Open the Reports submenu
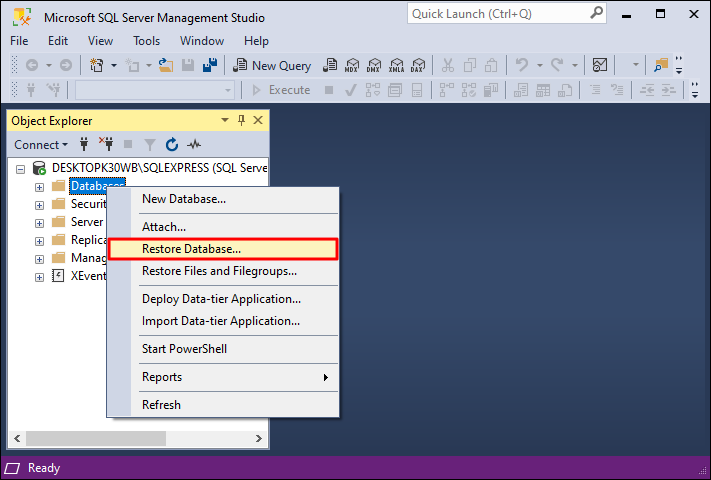711x480 pixels. [x=223, y=377]
